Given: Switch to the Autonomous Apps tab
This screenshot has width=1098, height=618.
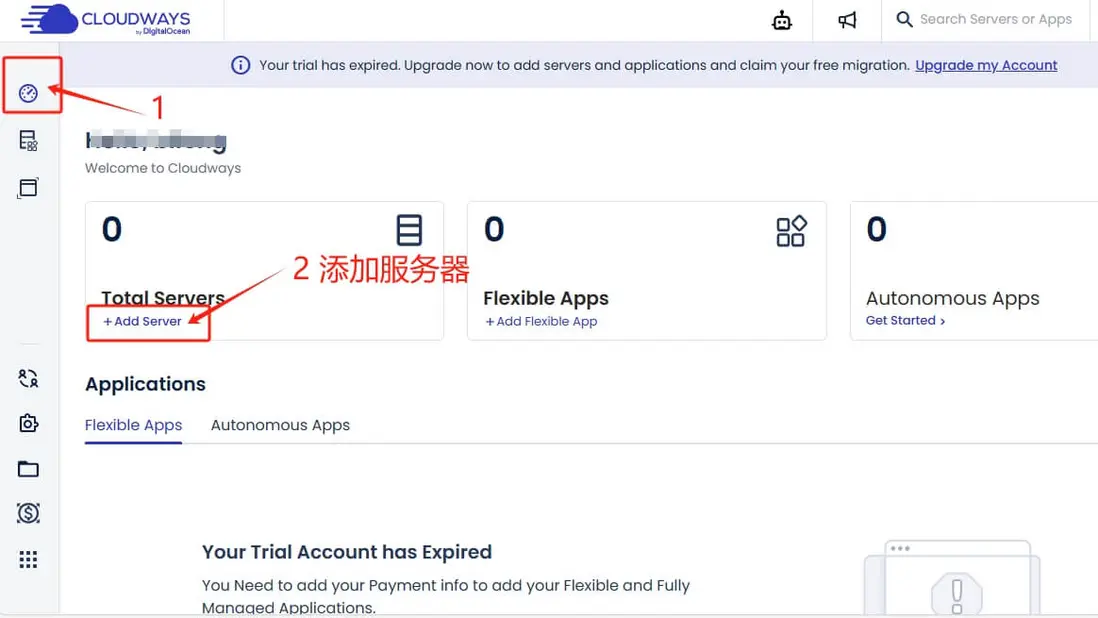Looking at the screenshot, I should 280,425.
